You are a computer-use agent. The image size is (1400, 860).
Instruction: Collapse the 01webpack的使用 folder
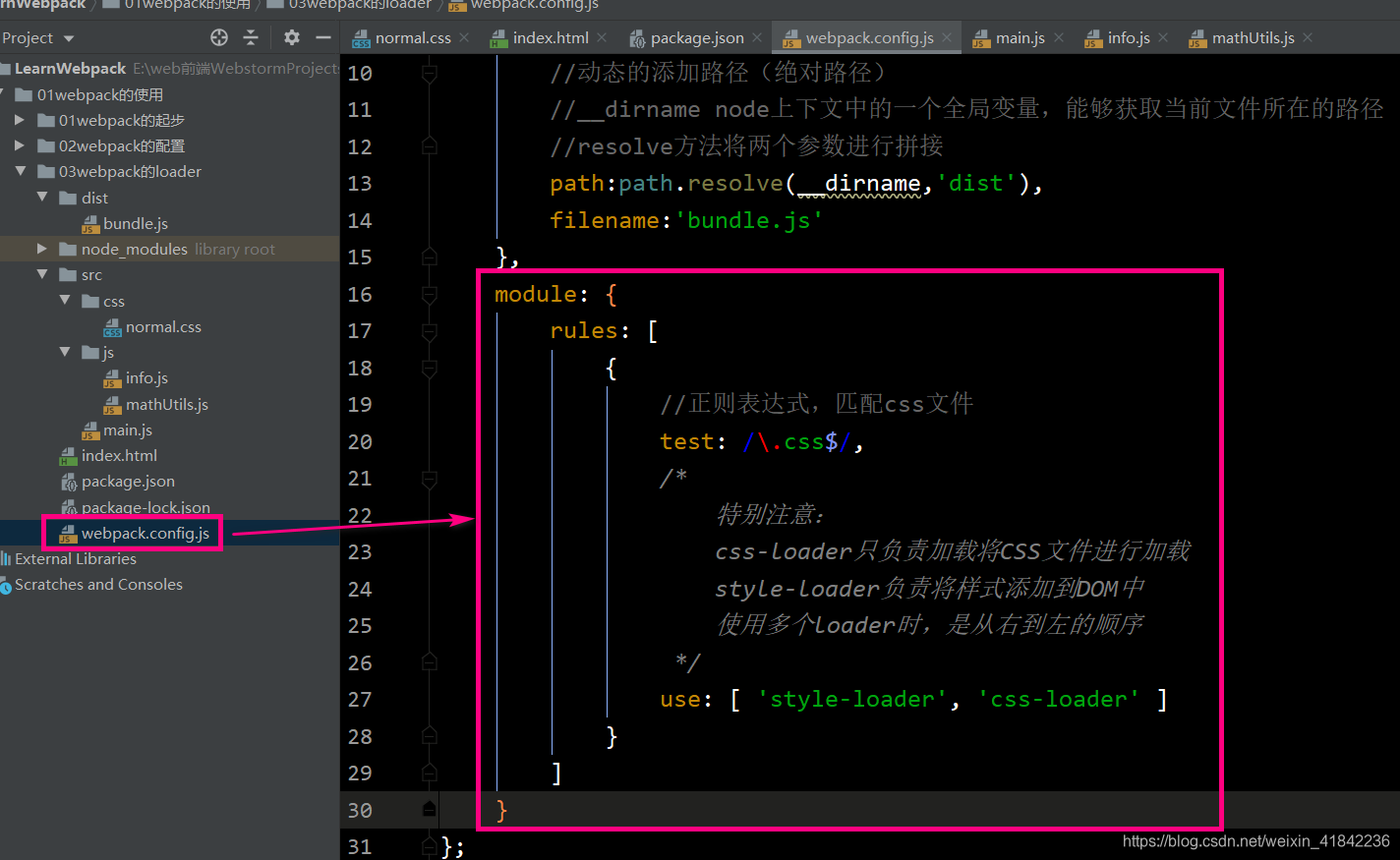pos(3,94)
